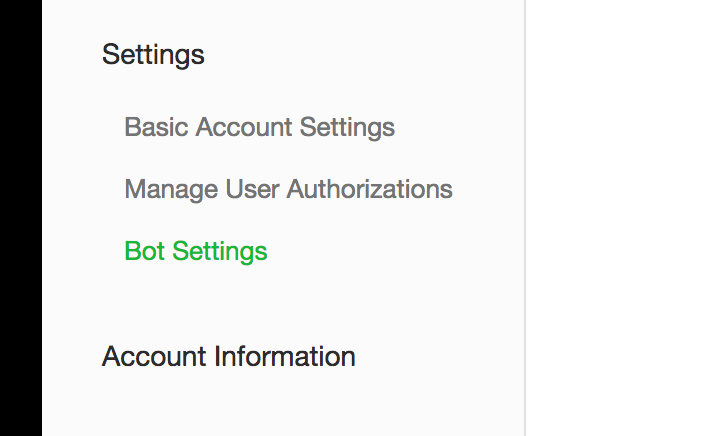Select the green highlighted sidebar item
This screenshot has width=712, height=436.
(196, 250)
